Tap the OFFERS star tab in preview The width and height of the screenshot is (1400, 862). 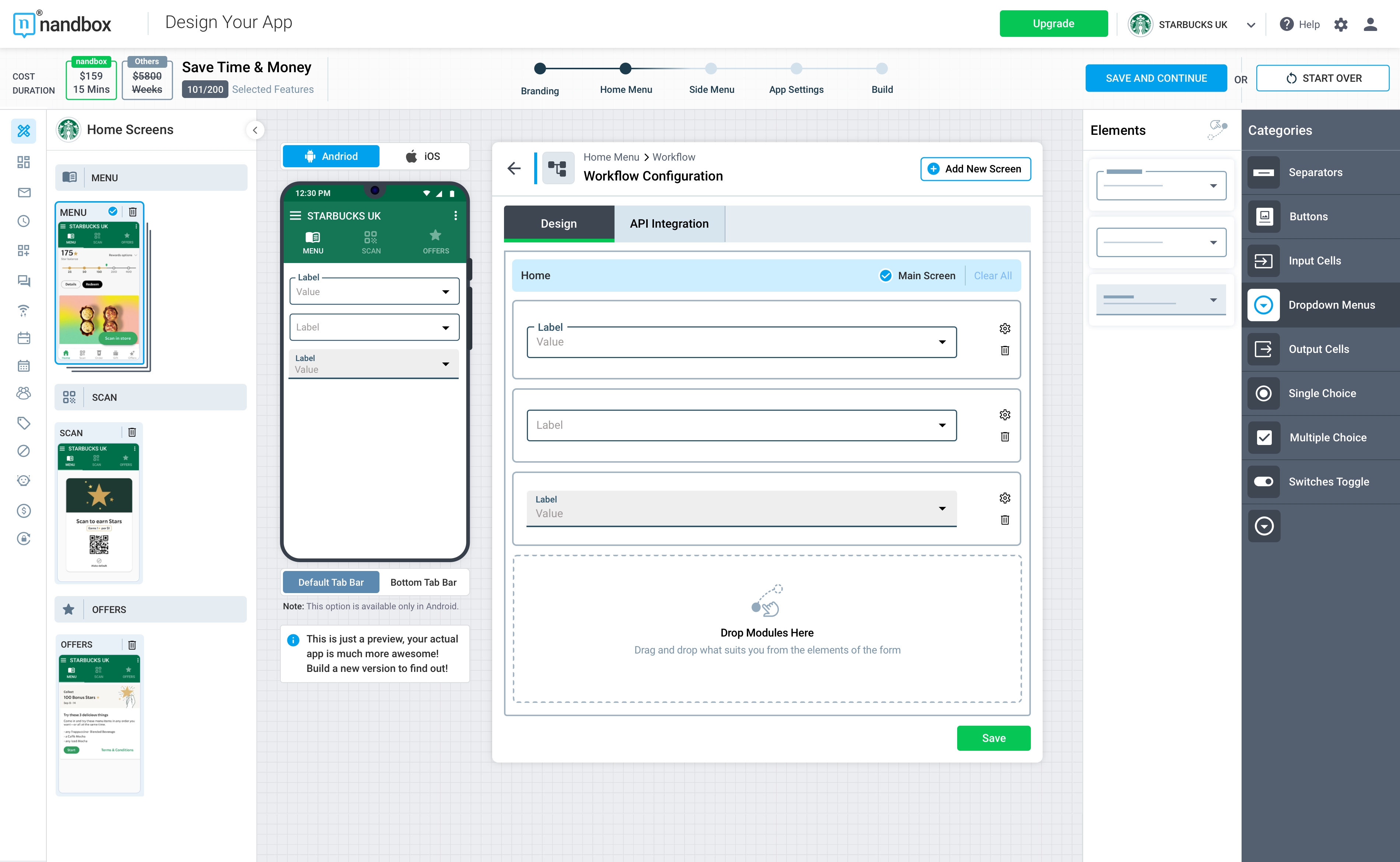pos(435,242)
